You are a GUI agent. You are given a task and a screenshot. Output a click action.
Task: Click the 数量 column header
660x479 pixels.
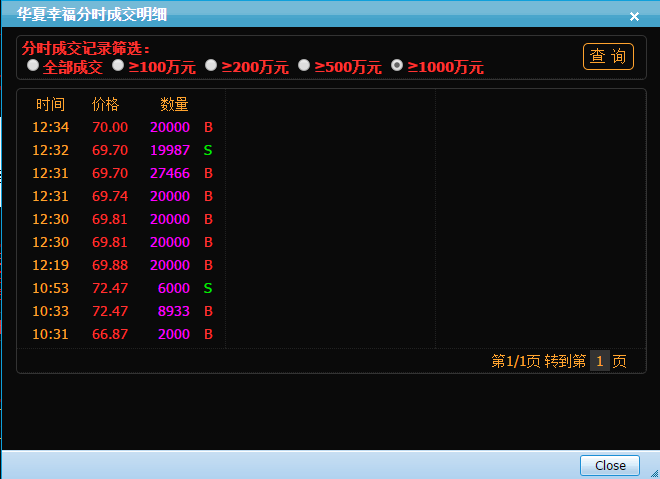point(174,104)
